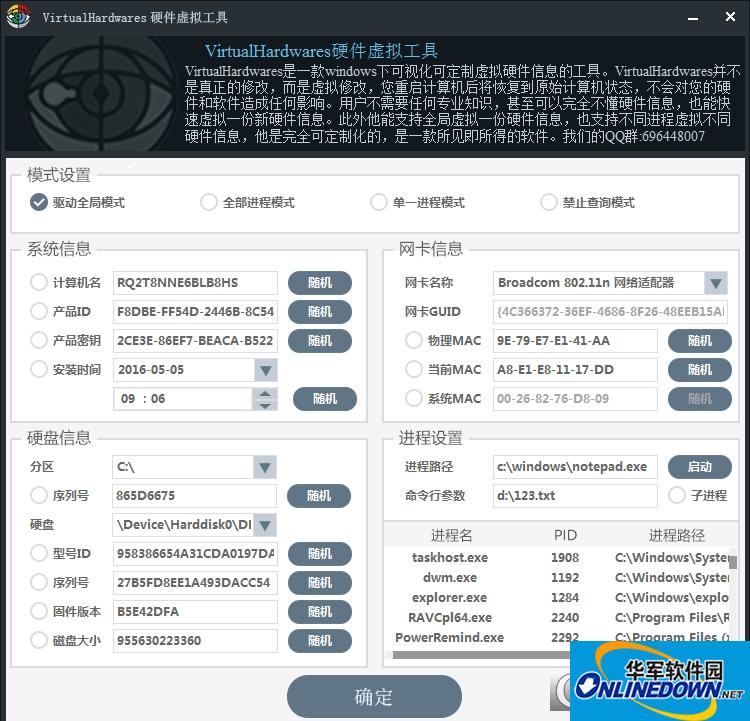
Task: Enable the 固件版本 radio option
Action: tap(39, 611)
